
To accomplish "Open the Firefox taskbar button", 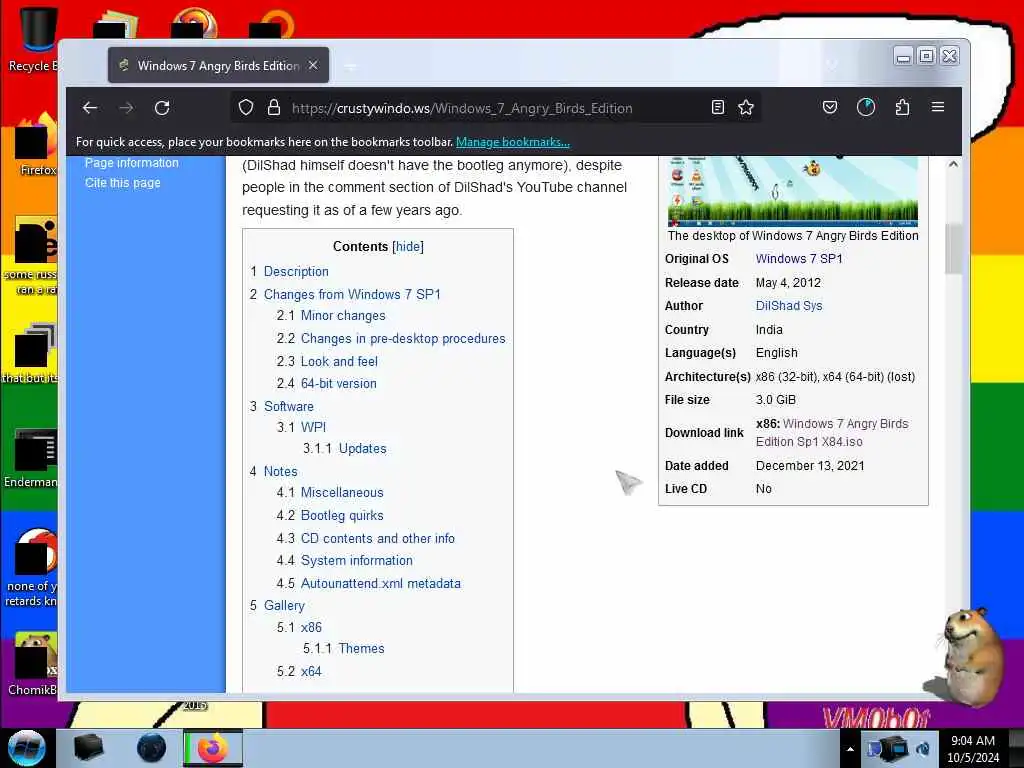I will tap(213, 748).
